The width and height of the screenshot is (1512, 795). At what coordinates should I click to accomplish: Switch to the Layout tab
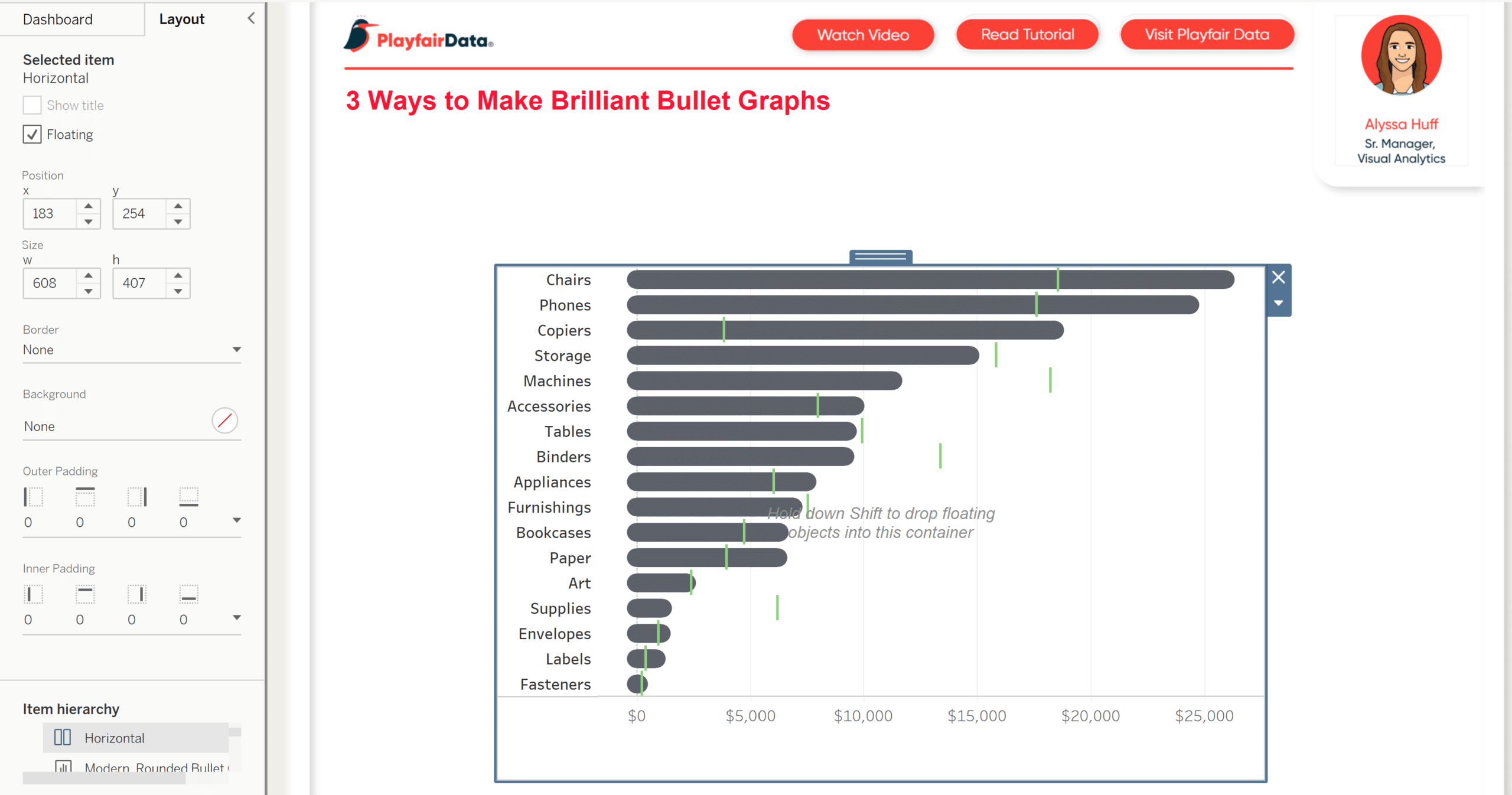pyautogui.click(x=180, y=18)
